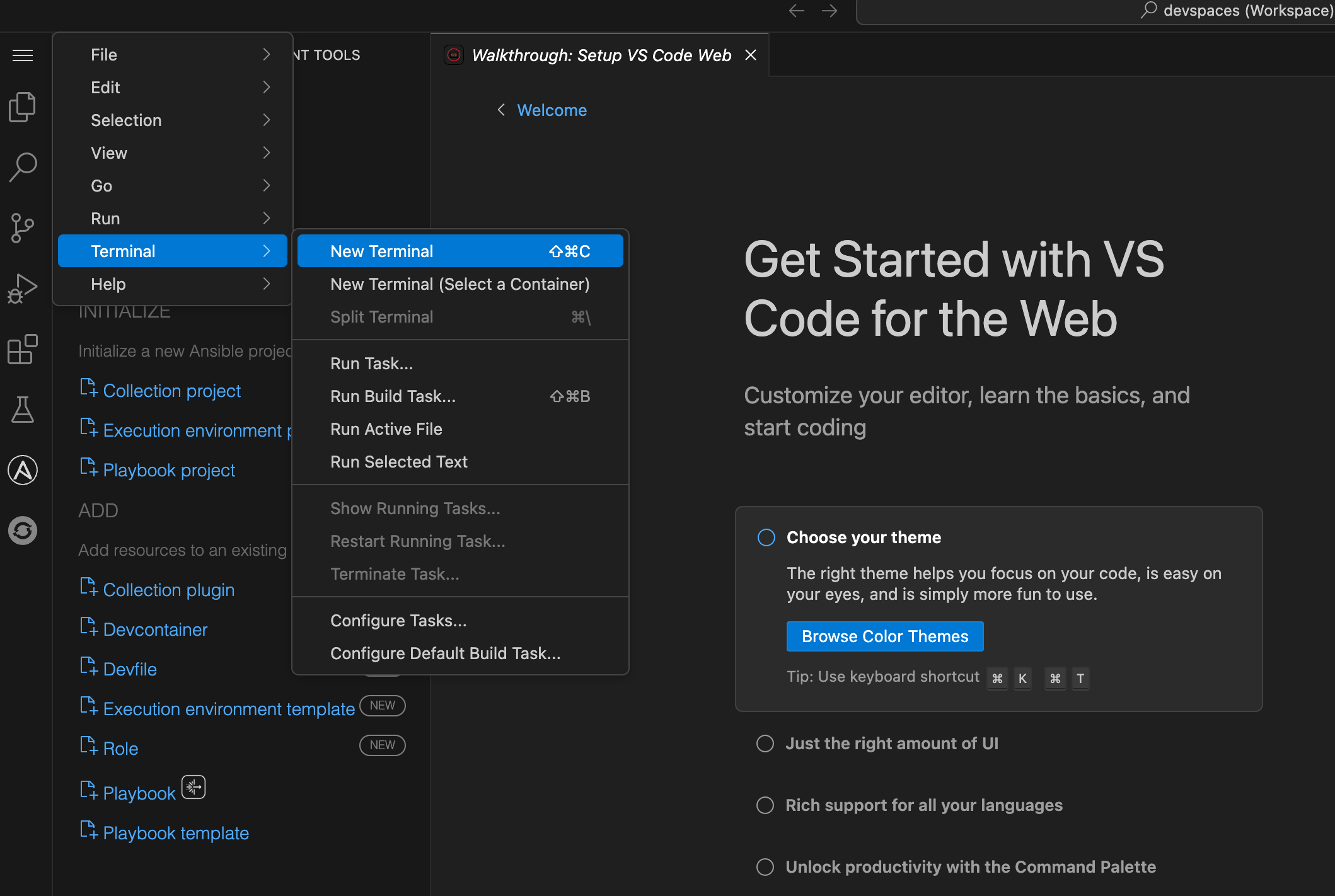The image size is (1335, 896).
Task: Click the Browse Color Themes button
Action: pyautogui.click(x=884, y=636)
